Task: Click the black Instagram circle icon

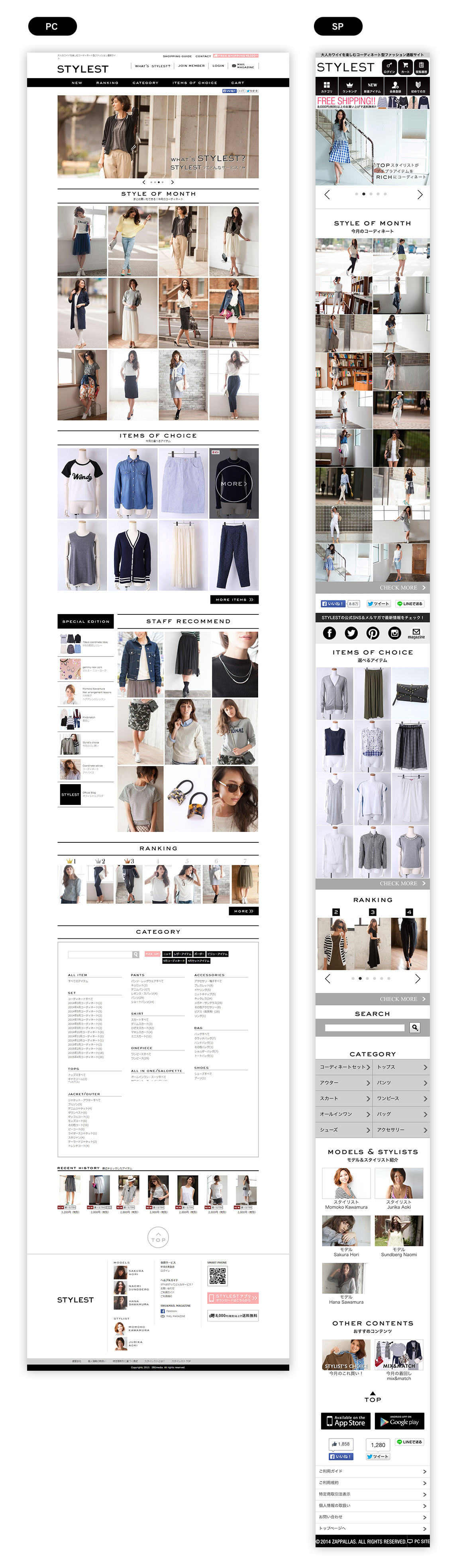Action: click(394, 633)
